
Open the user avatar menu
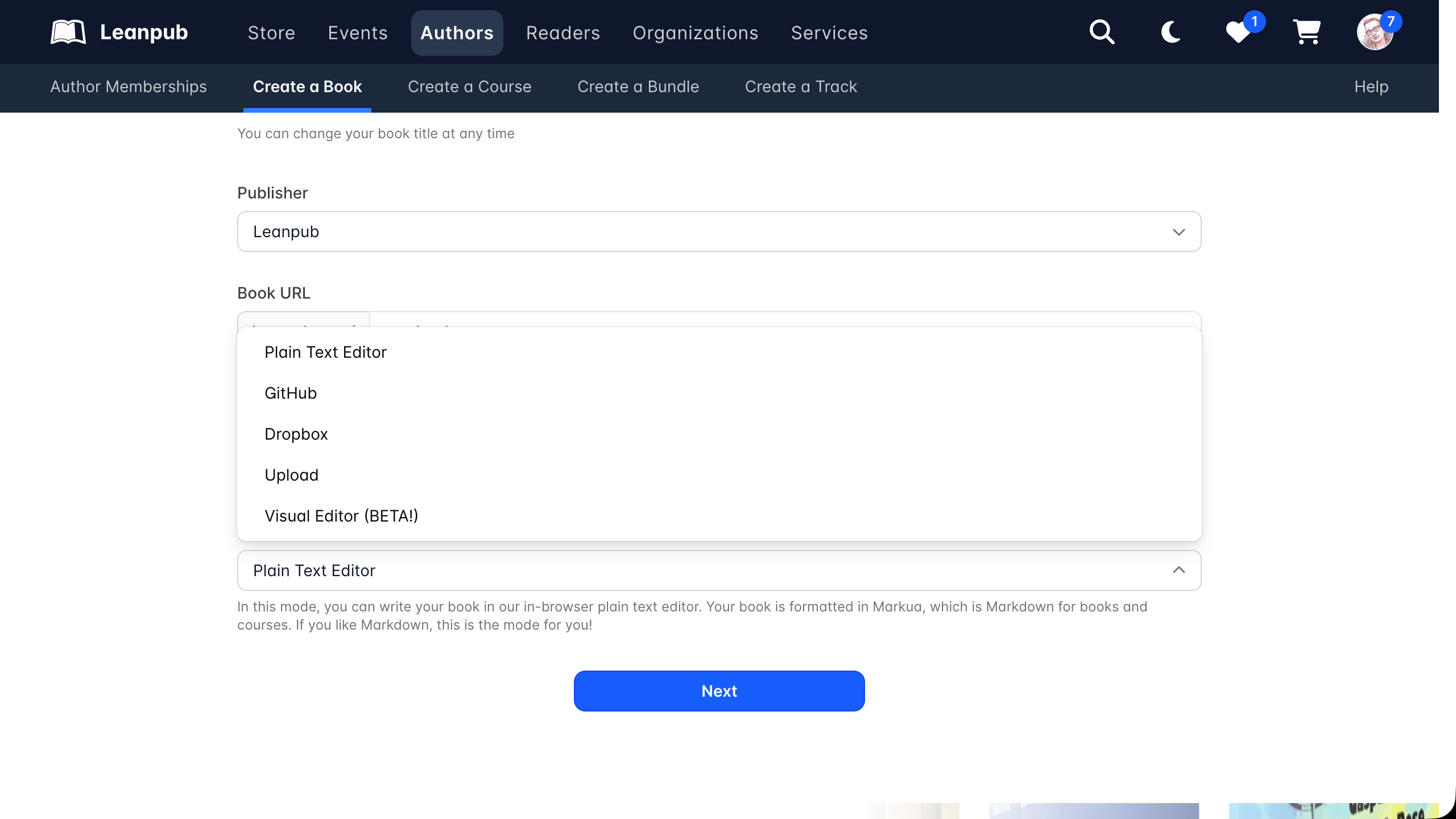1375,32
